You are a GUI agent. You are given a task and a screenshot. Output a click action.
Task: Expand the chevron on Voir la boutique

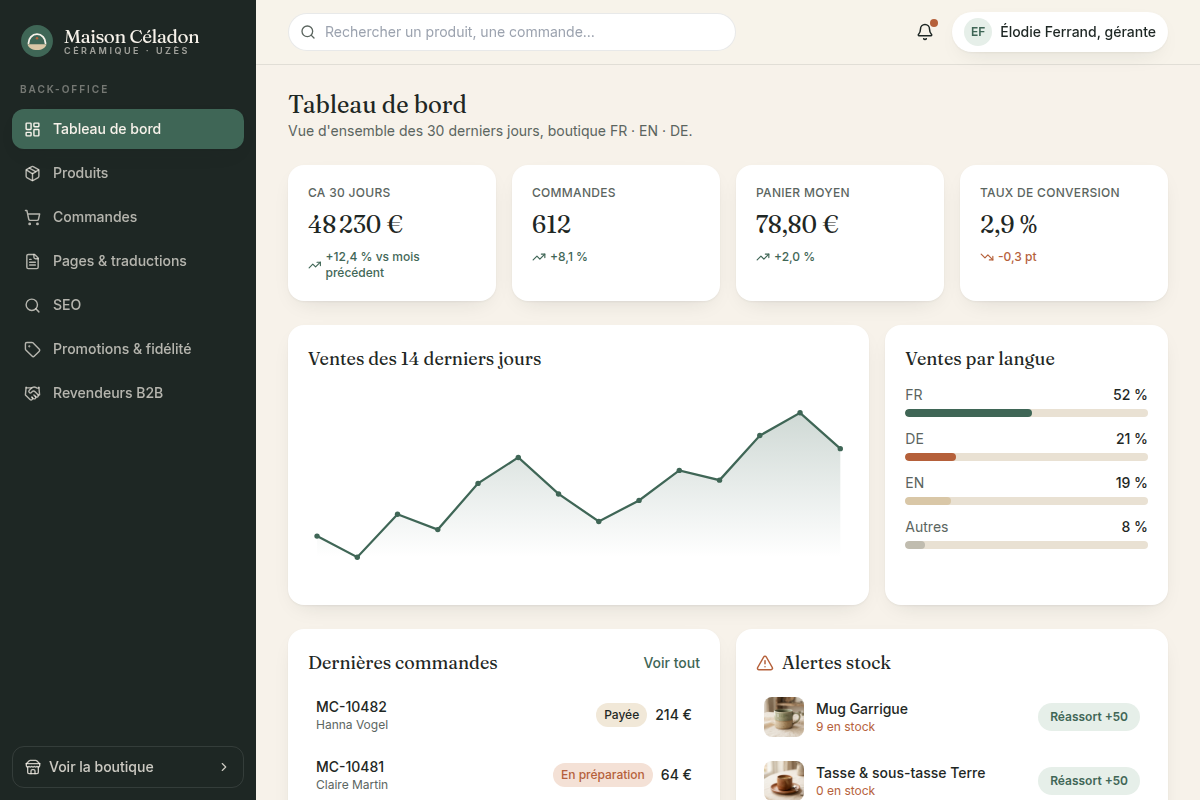[x=223, y=767]
